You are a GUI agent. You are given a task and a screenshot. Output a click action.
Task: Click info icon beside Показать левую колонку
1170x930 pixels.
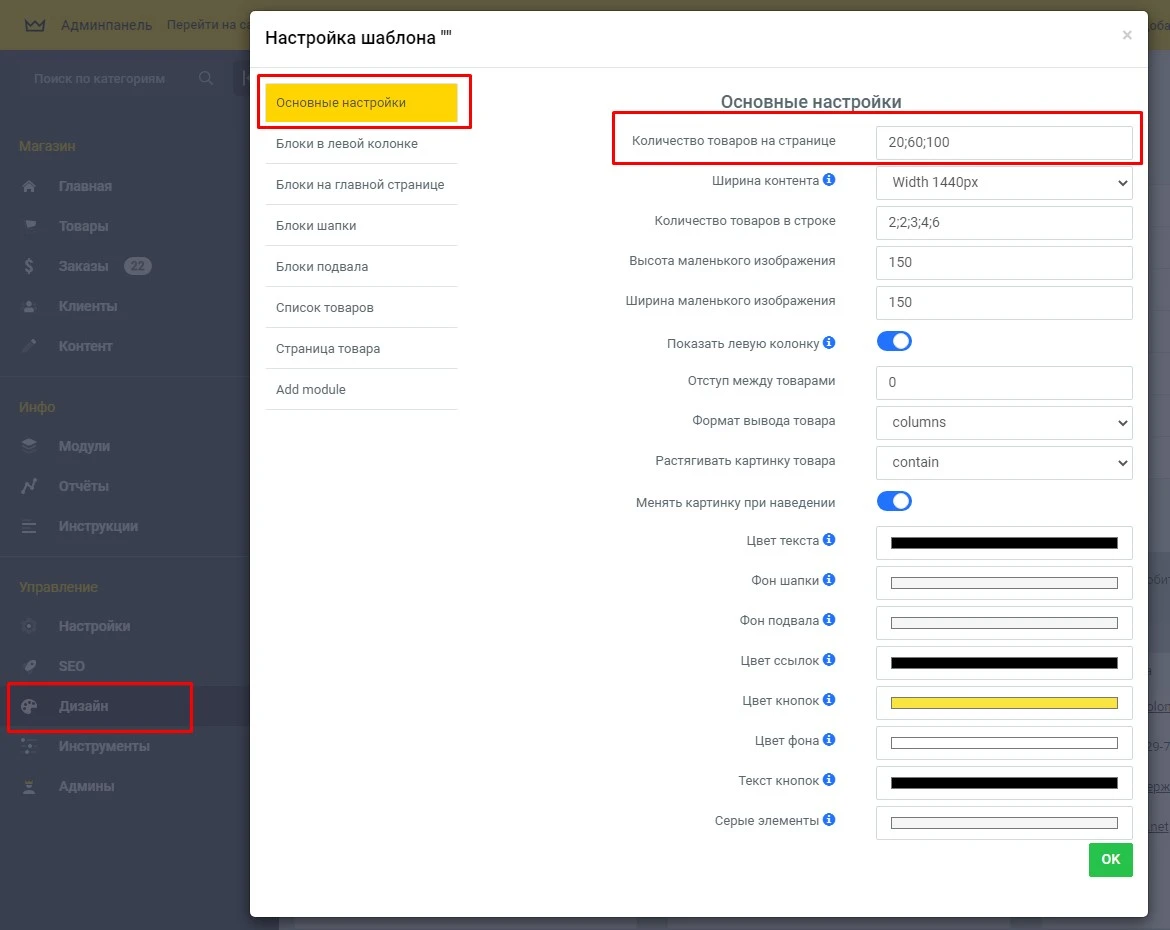tap(829, 343)
